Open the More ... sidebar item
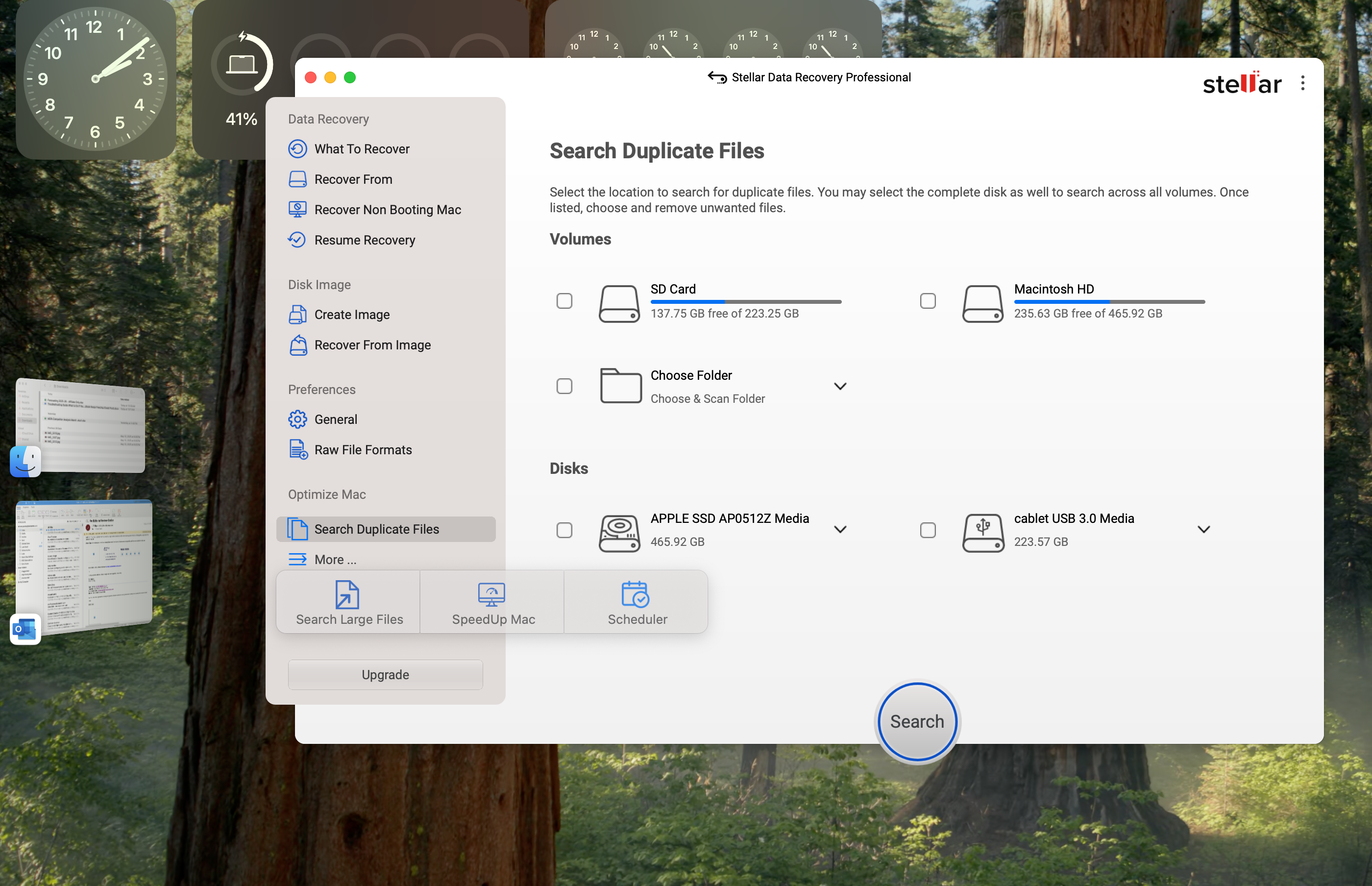Image resolution: width=1372 pixels, height=886 pixels. coord(335,560)
